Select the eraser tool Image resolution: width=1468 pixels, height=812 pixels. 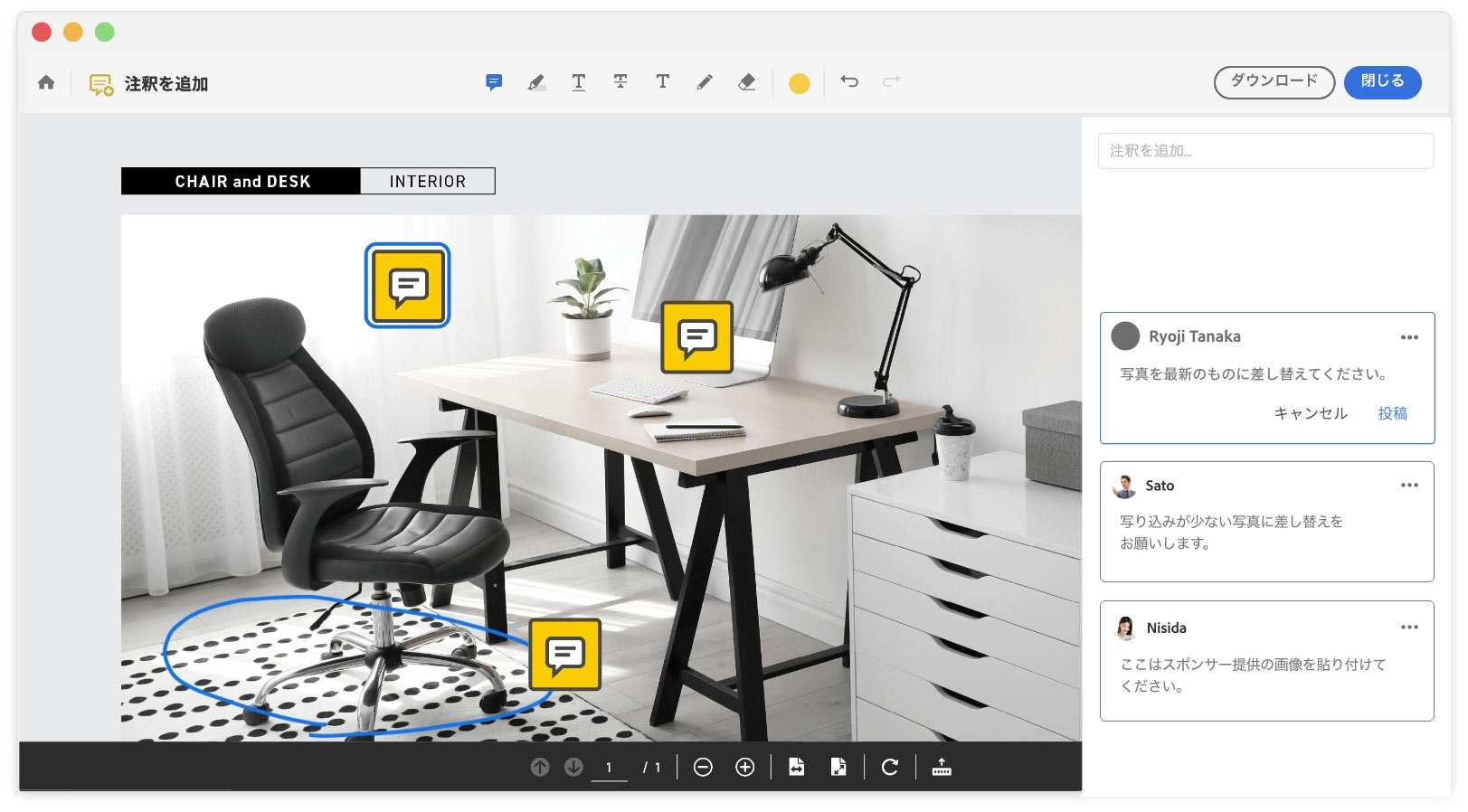pyautogui.click(x=747, y=82)
